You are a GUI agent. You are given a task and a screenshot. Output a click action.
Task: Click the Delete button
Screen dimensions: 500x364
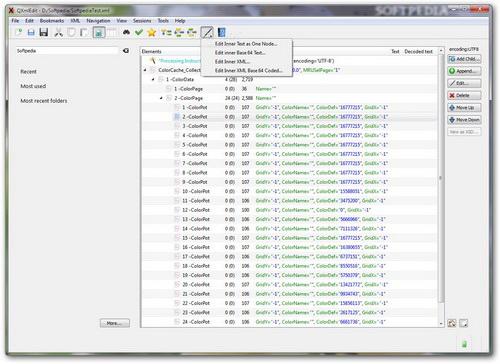tap(464, 95)
